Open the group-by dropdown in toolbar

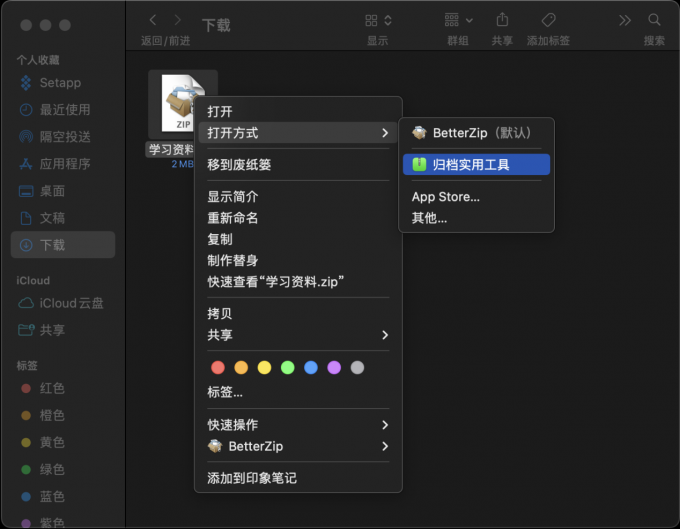pyautogui.click(x=458, y=20)
